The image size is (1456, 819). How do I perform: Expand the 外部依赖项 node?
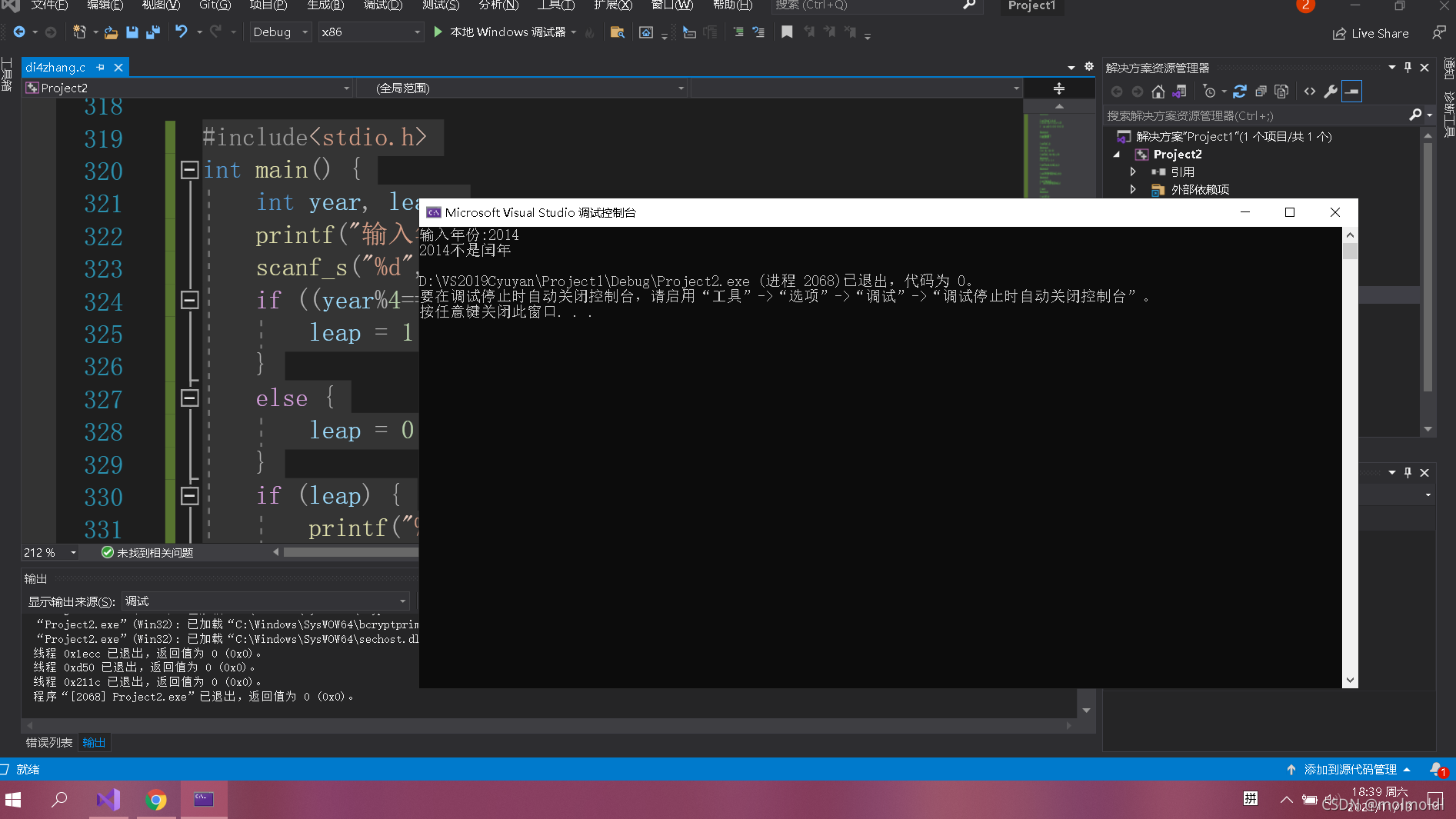coord(1133,190)
